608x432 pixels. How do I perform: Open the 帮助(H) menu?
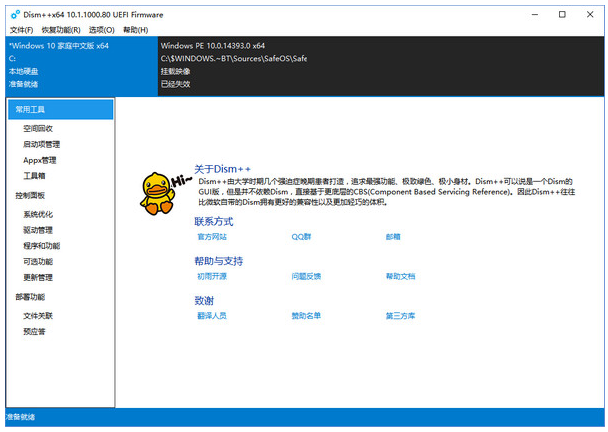pos(135,30)
